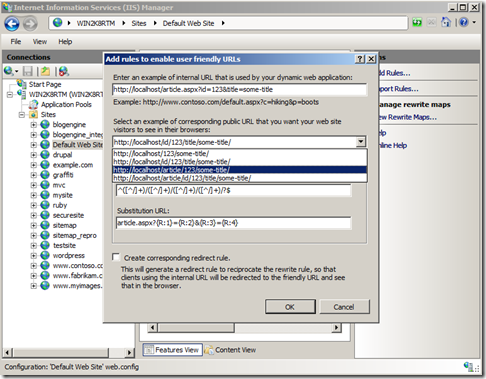Click the center pane scroll right arrow

pyautogui.click(x=336, y=328)
